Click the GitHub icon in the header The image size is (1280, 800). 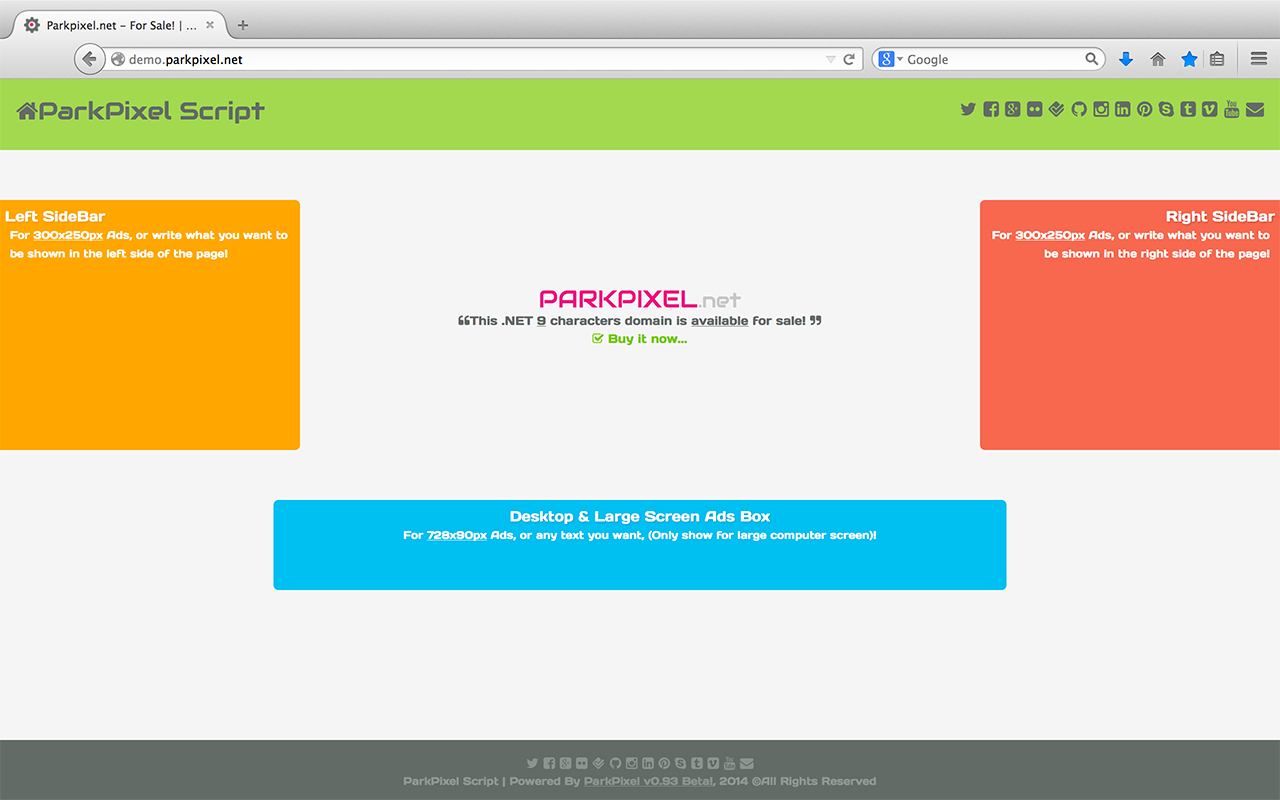click(x=1079, y=110)
